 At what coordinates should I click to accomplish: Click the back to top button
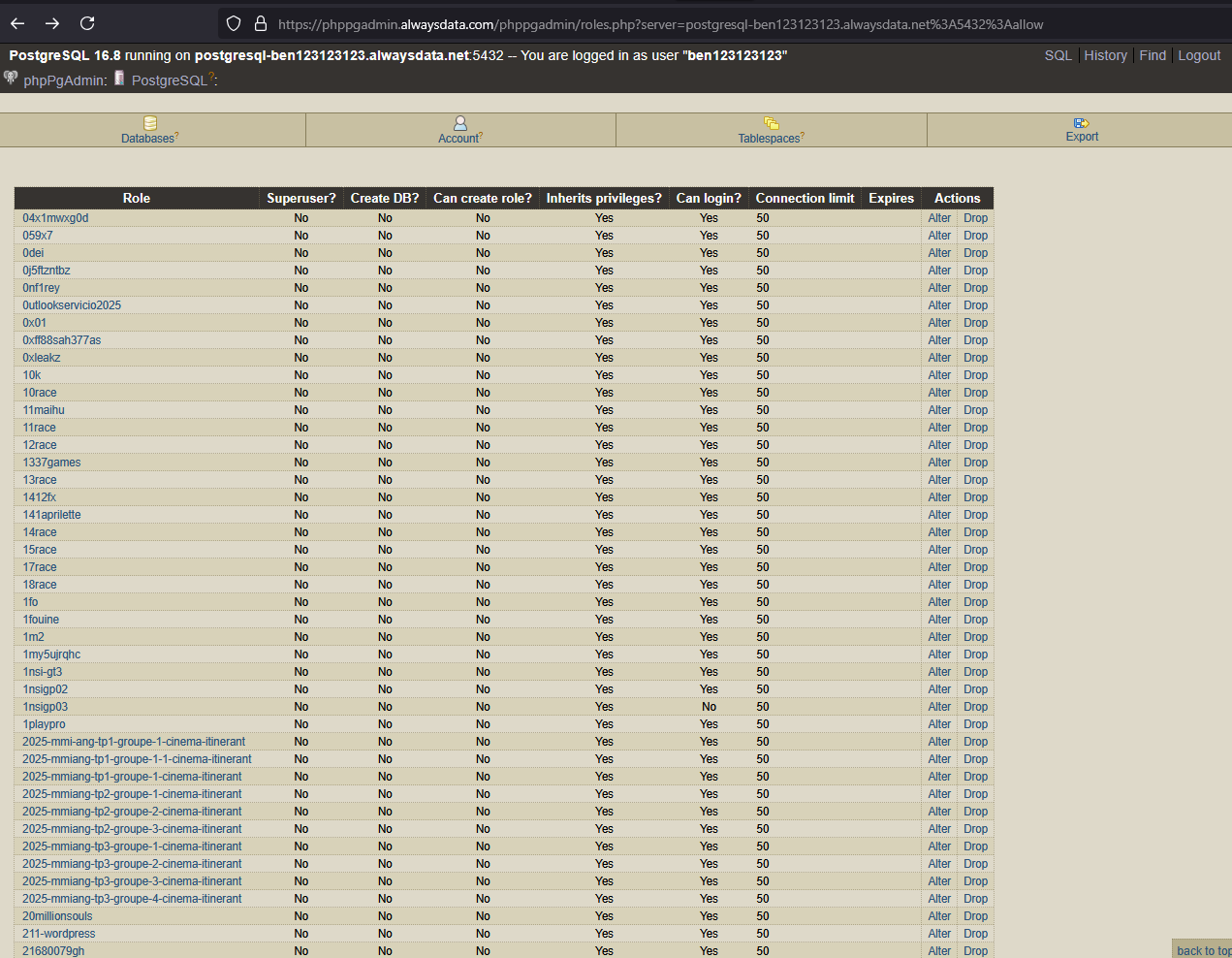pyautogui.click(x=1203, y=950)
